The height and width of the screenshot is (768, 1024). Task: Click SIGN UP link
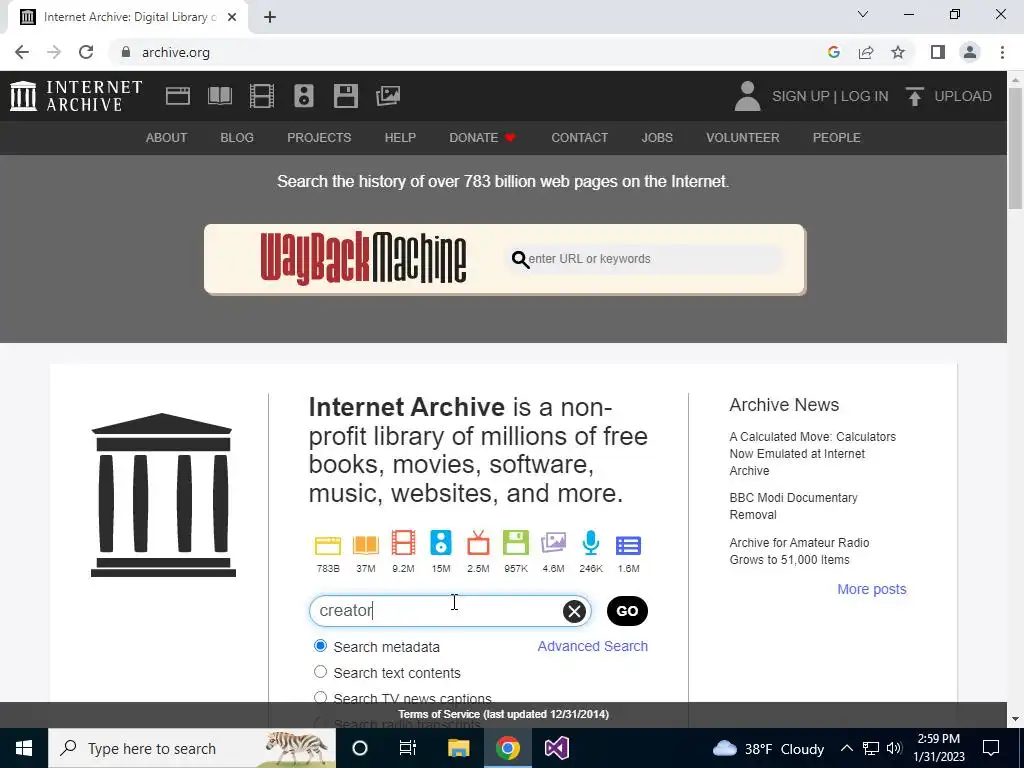point(800,96)
